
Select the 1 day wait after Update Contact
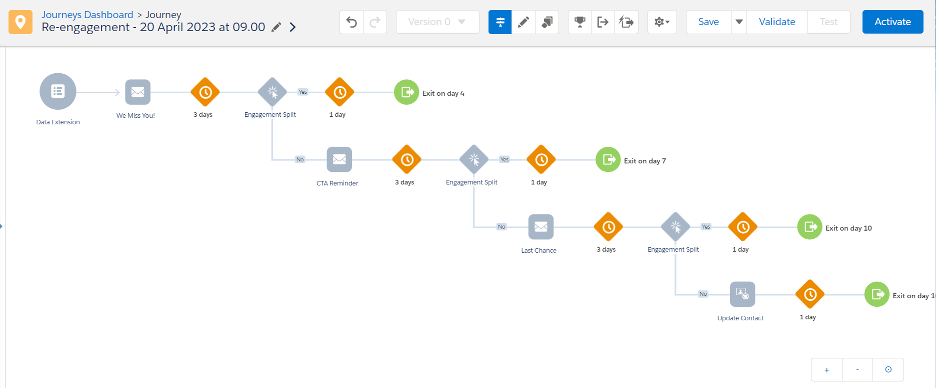pyautogui.click(x=810, y=294)
